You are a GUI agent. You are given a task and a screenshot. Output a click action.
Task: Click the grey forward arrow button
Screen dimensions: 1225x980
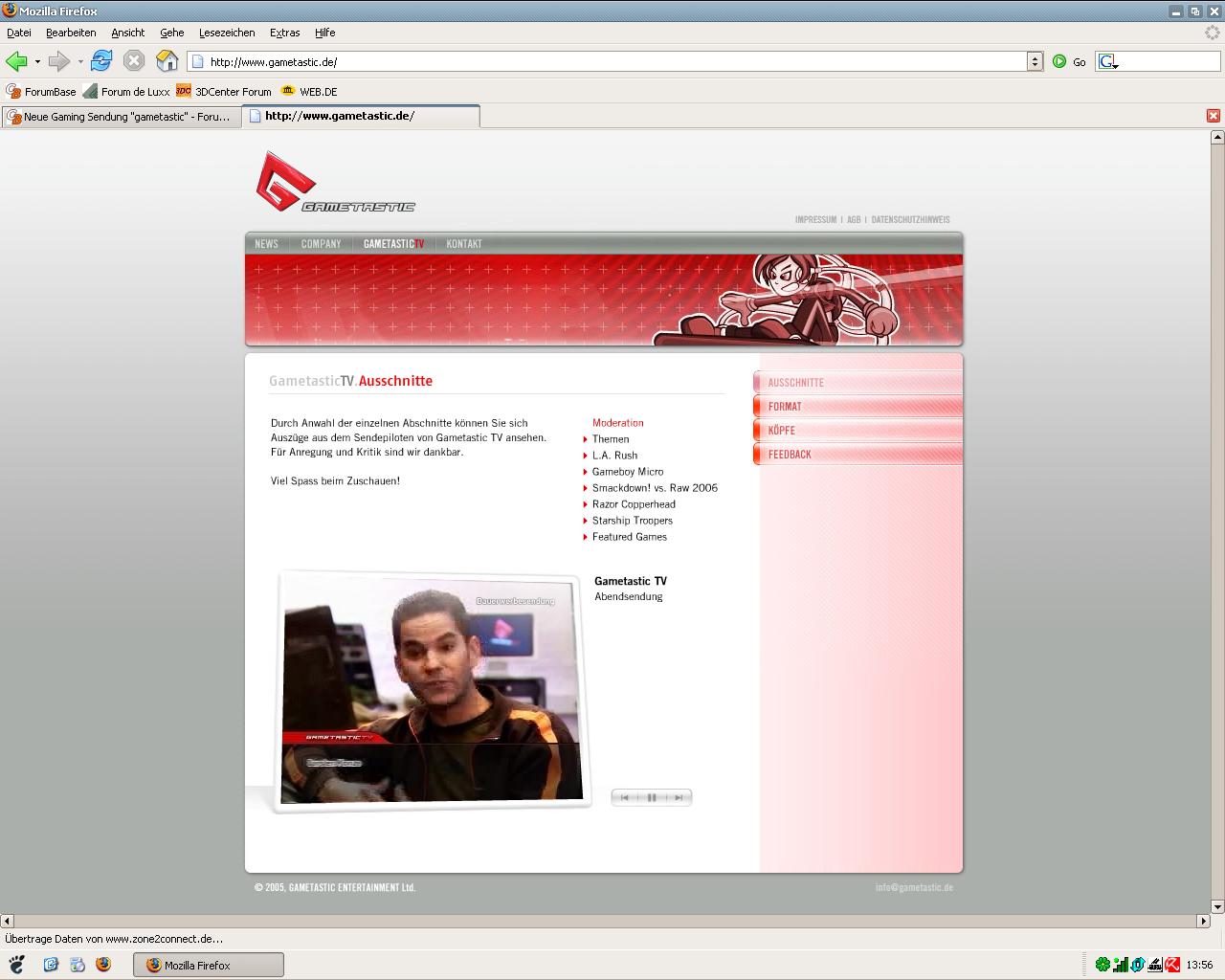tap(59, 61)
